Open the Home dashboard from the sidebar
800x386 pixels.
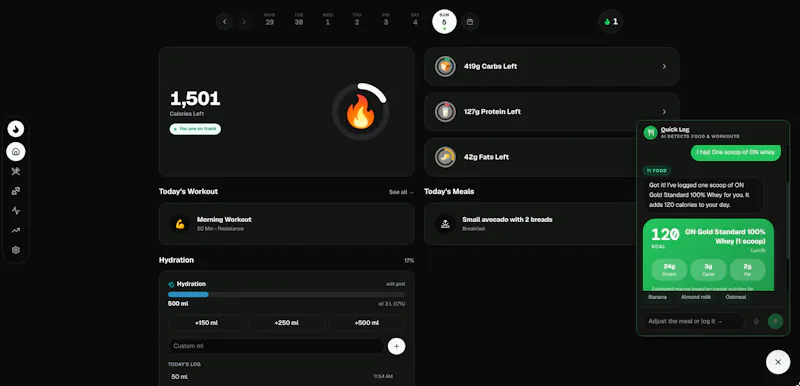click(x=16, y=151)
